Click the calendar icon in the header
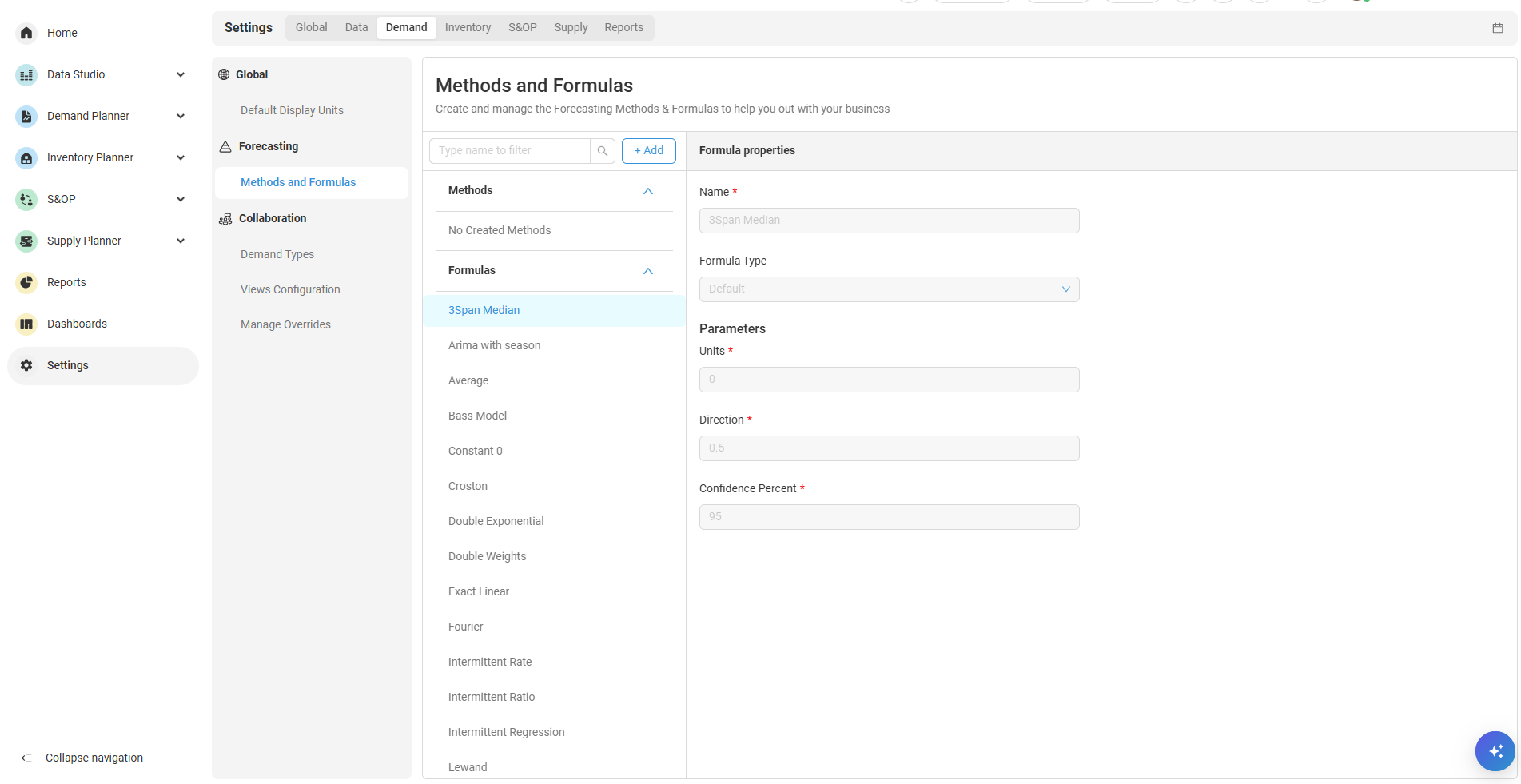 click(x=1498, y=28)
